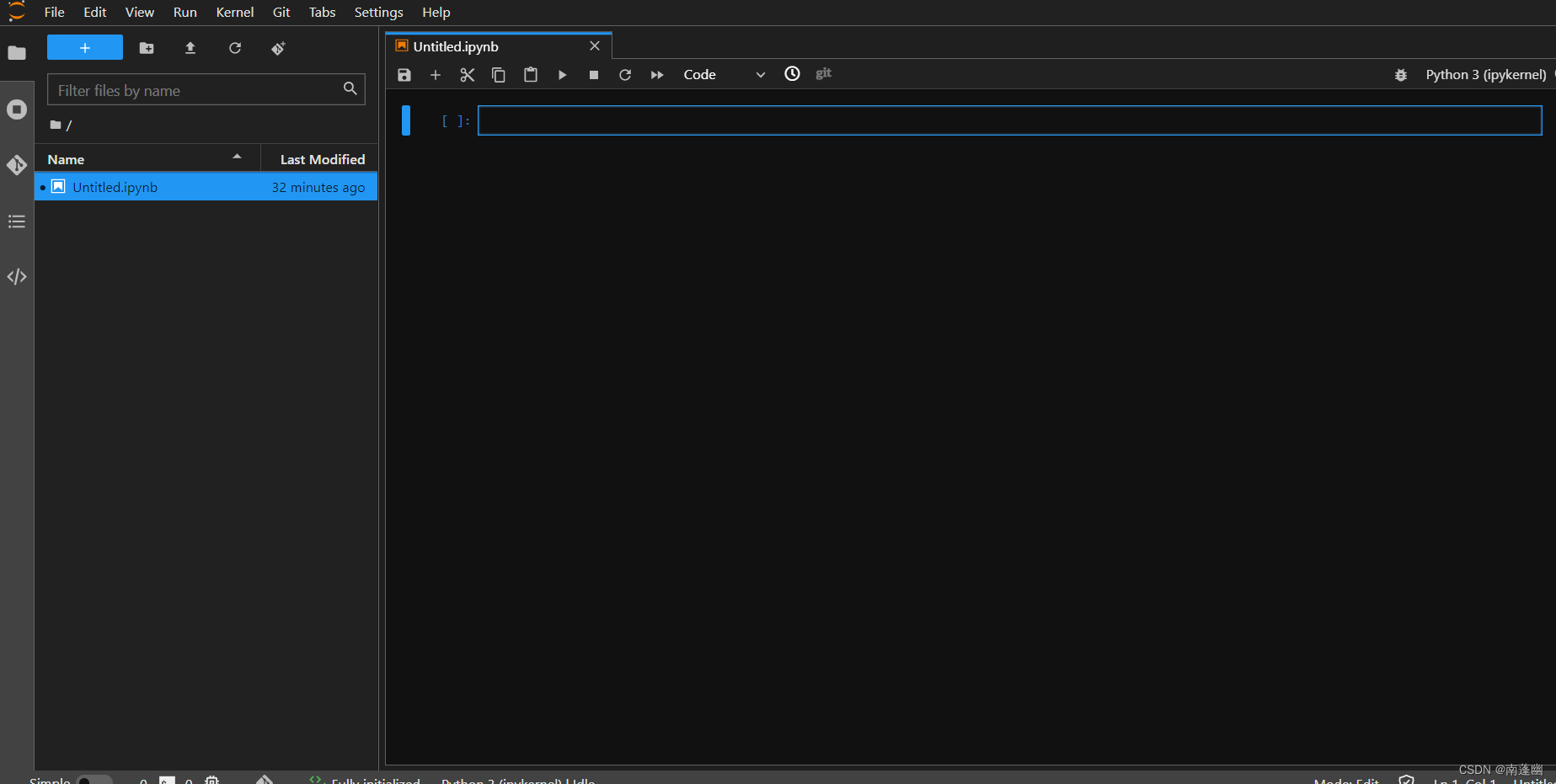The width and height of the screenshot is (1556, 784).
Task: Toggle Simple interface mode switch
Action: coord(94,781)
